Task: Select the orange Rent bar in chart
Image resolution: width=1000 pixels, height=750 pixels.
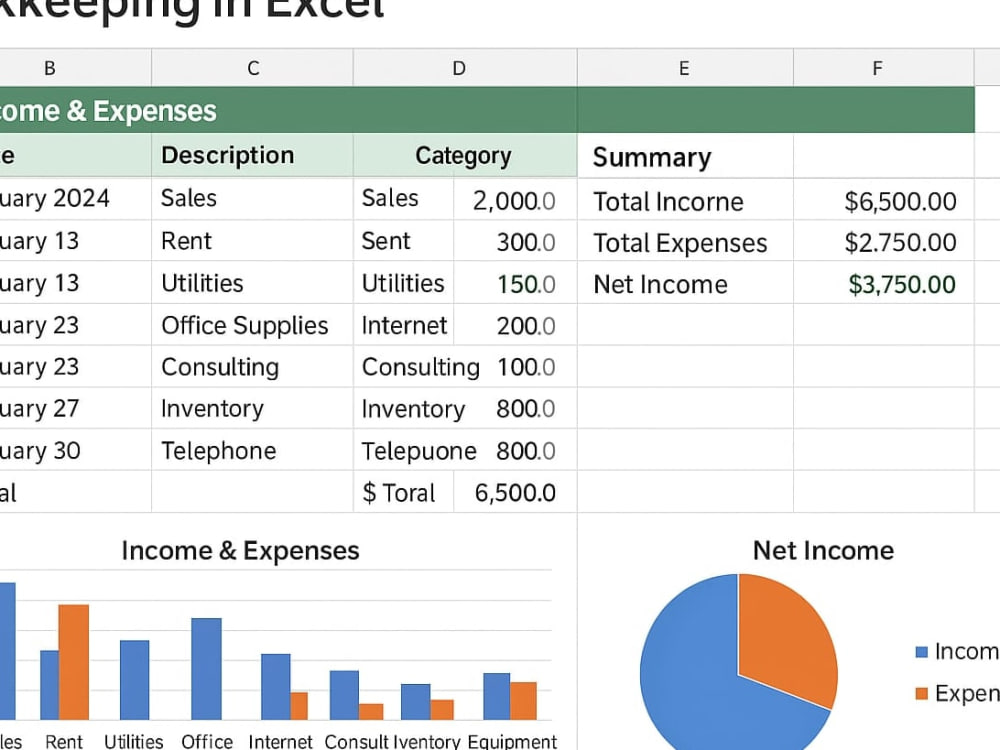Action: point(73,662)
